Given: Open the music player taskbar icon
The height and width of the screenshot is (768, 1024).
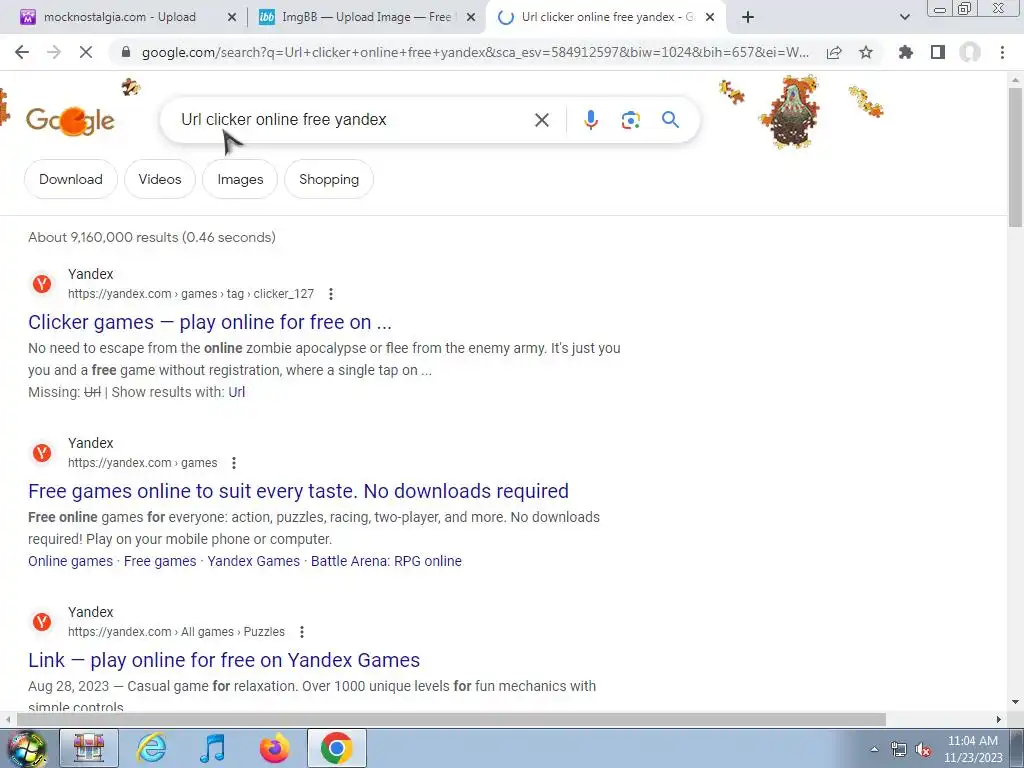Looking at the screenshot, I should (x=212, y=748).
